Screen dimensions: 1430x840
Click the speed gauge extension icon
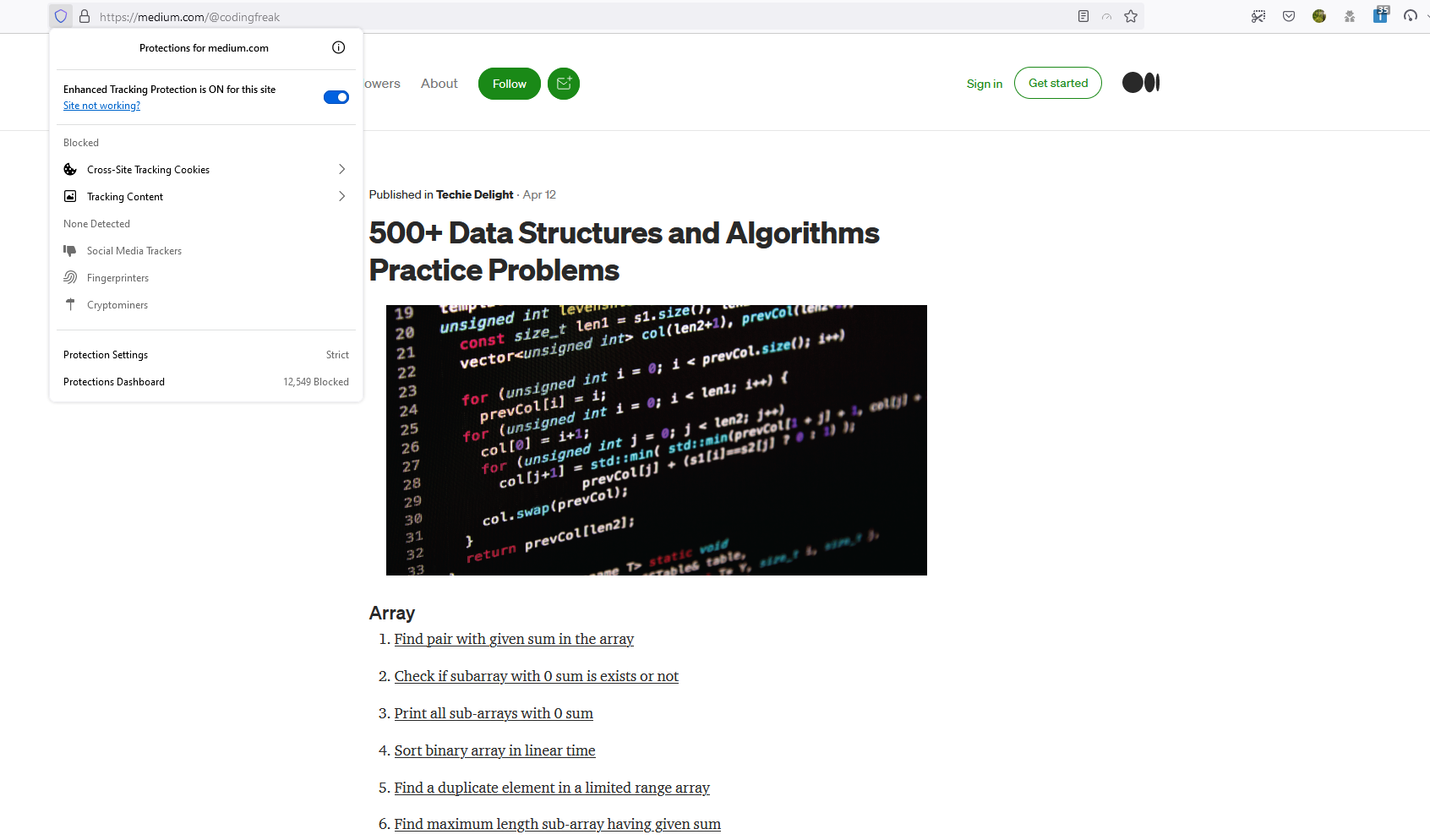1411,16
